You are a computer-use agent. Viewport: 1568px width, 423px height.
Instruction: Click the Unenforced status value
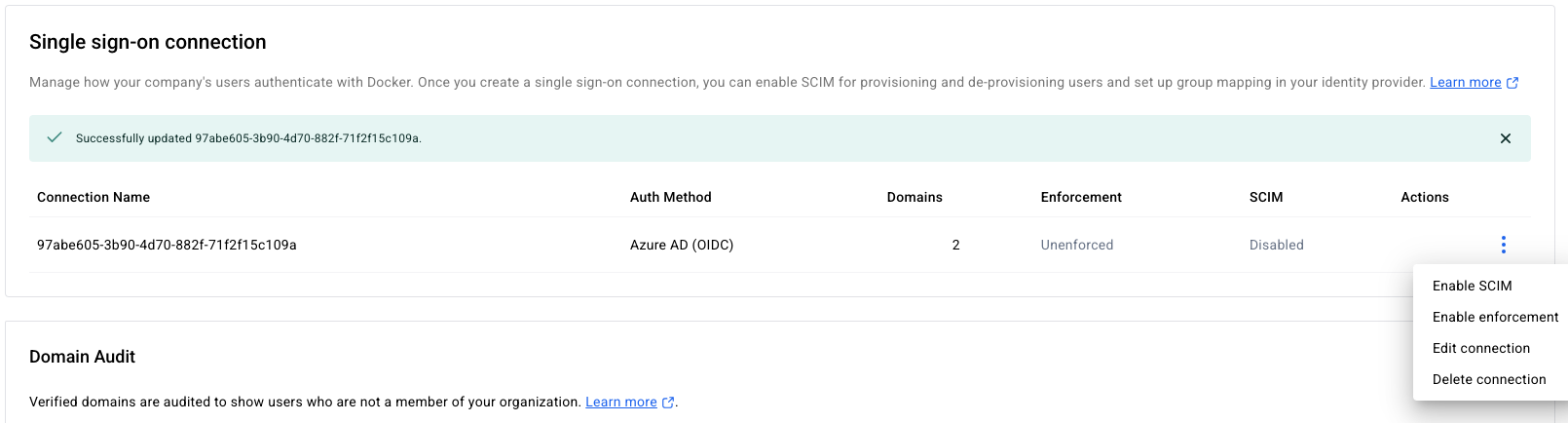point(1077,245)
